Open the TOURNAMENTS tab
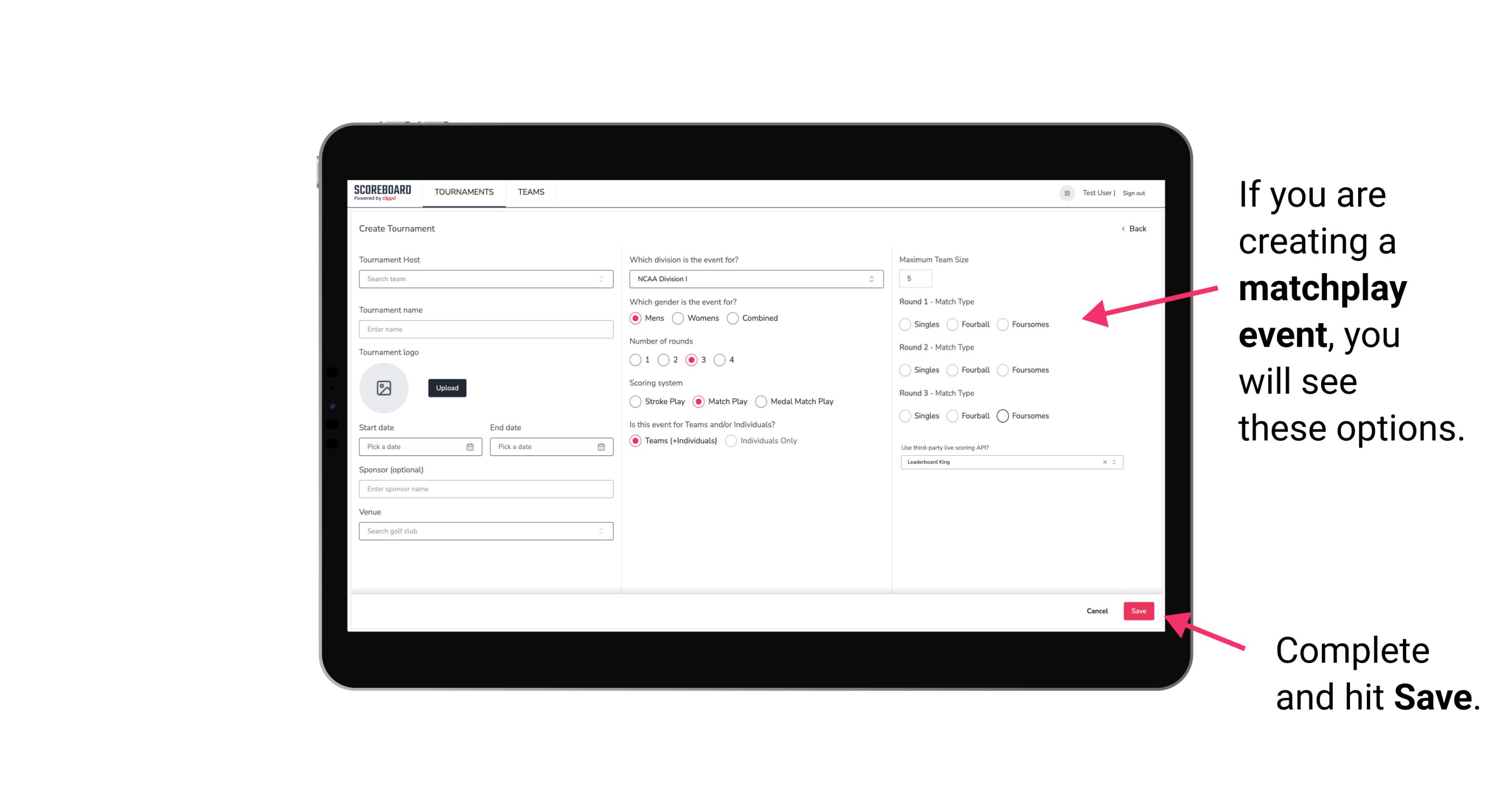This screenshot has width=1510, height=812. pos(464,192)
